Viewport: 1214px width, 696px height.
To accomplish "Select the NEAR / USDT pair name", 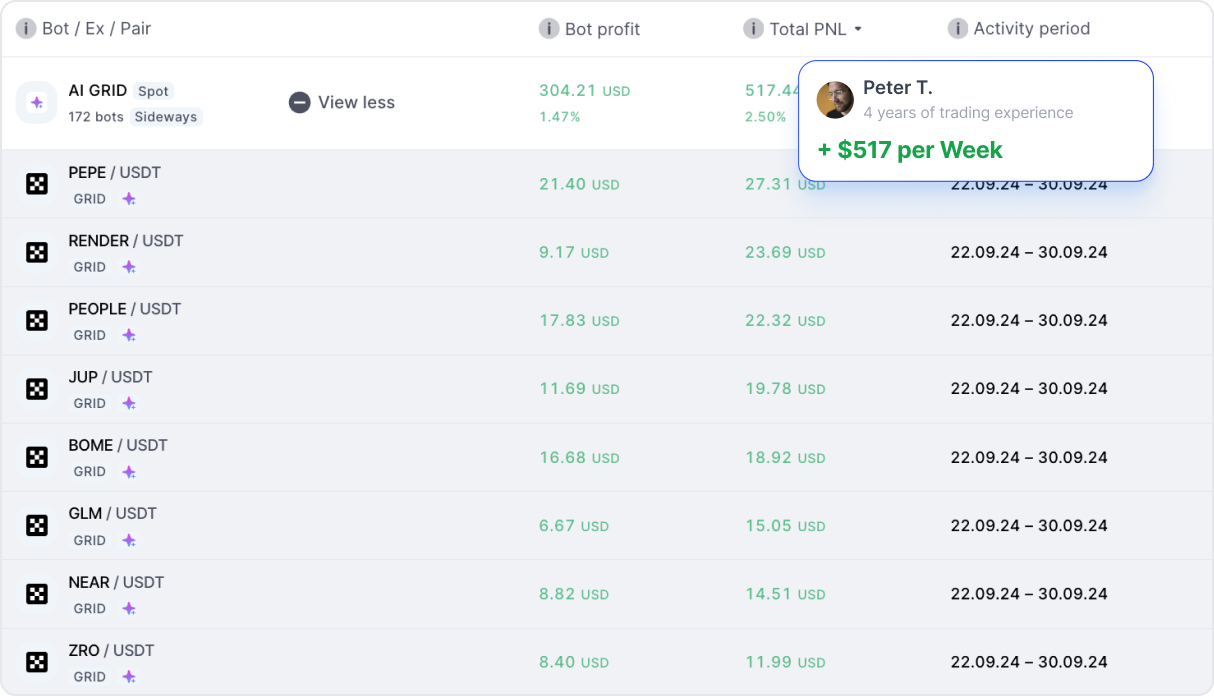I will pos(116,582).
